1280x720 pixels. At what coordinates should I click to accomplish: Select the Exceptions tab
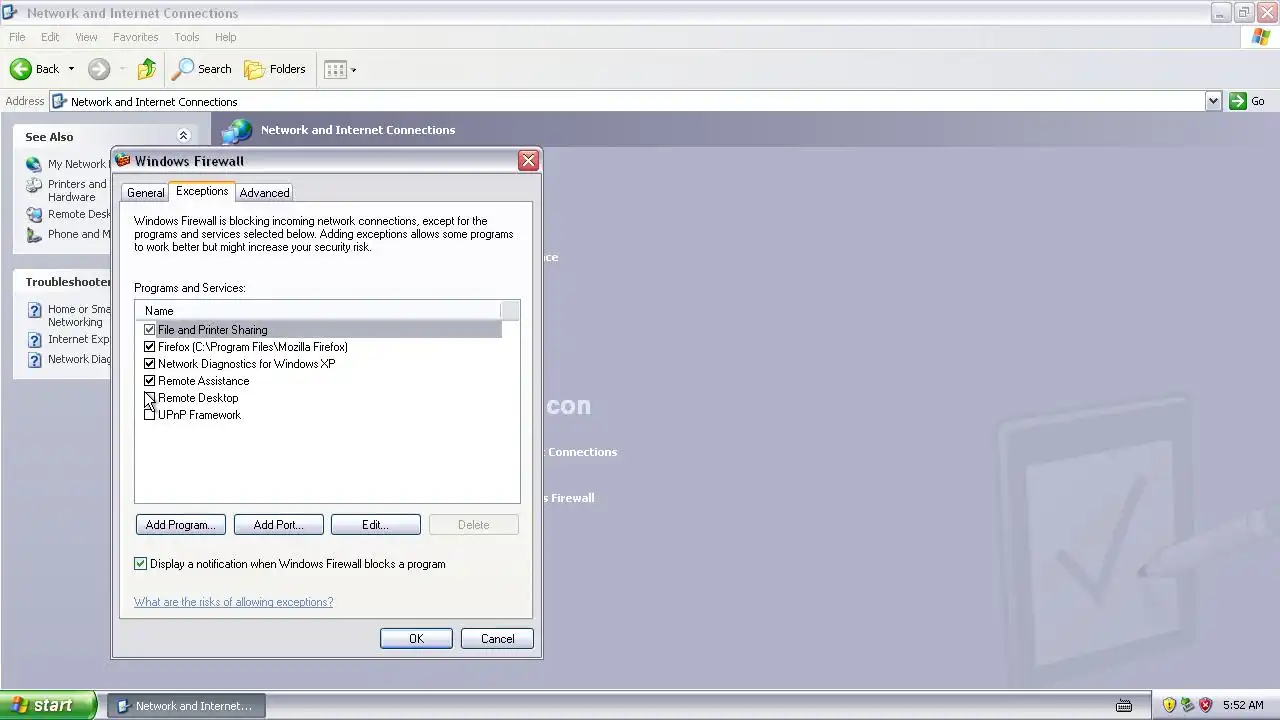point(202,191)
